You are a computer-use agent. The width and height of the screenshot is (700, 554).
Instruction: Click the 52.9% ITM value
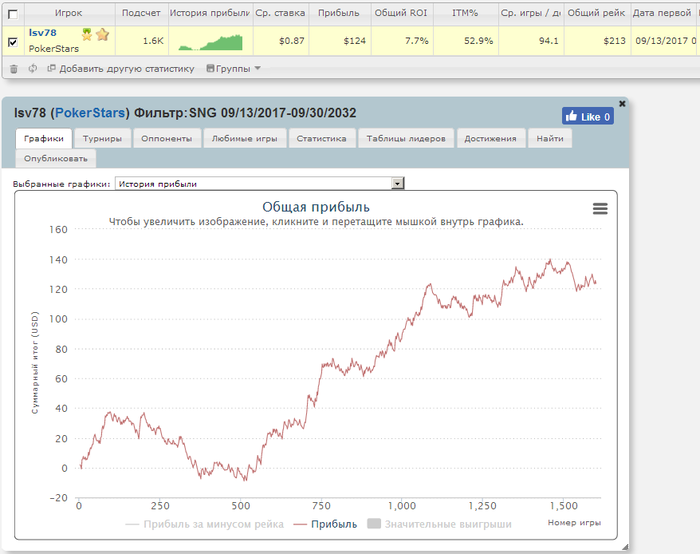478,41
